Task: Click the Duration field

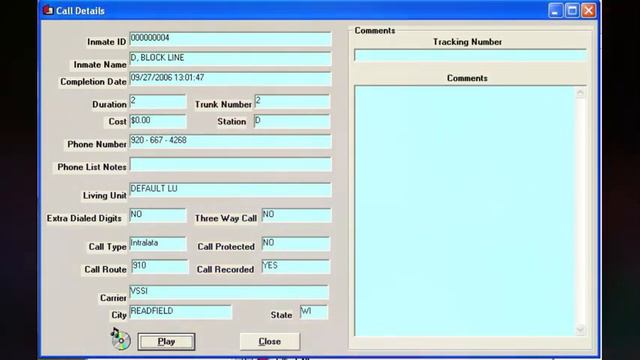Action: [158, 102]
